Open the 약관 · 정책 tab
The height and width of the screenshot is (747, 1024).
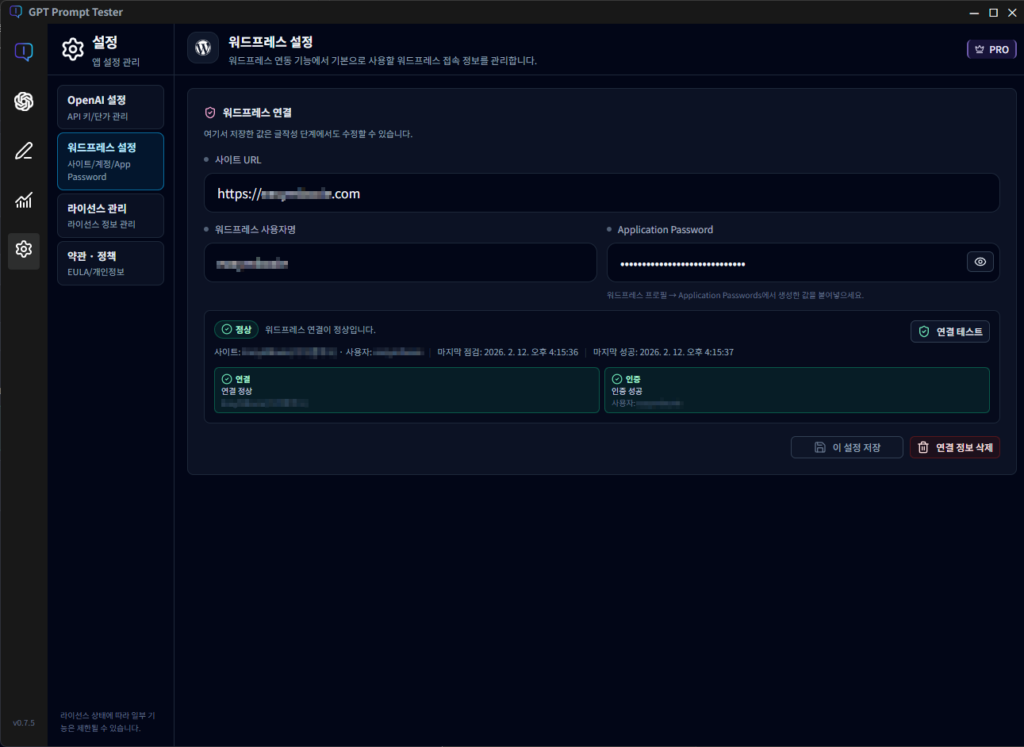pos(110,263)
